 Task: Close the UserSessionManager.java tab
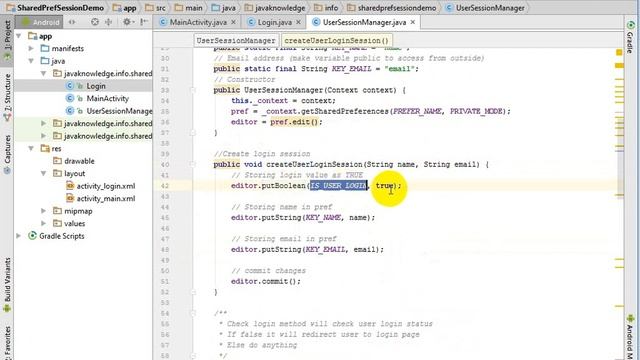tap(413, 22)
